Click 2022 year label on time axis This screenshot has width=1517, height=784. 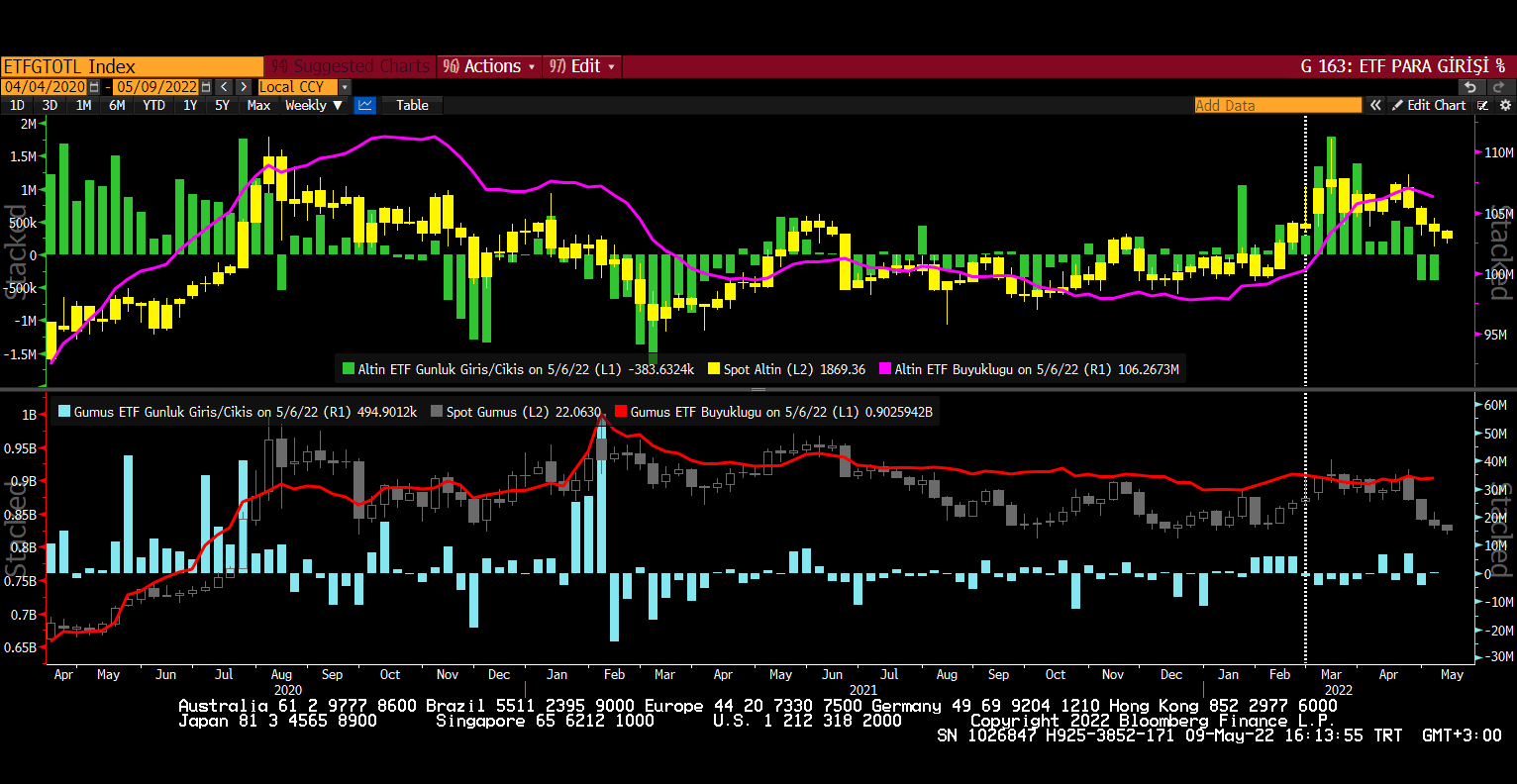pos(1338,690)
